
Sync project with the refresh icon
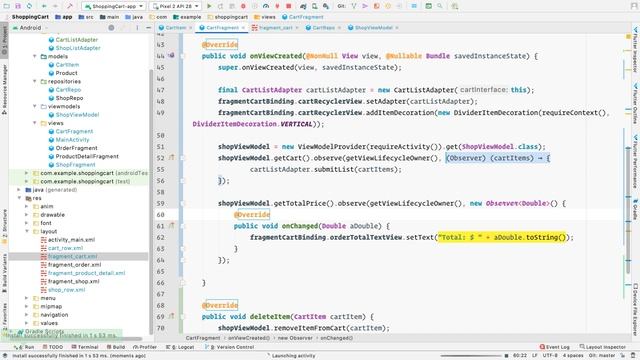tap(29, 6)
